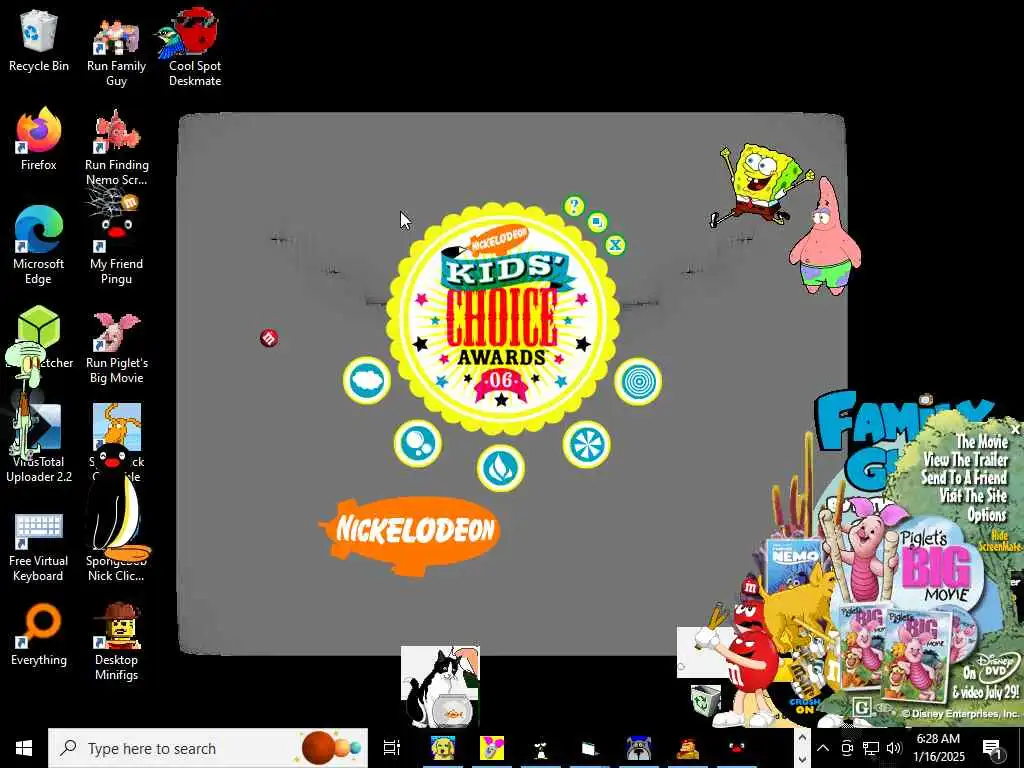The width and height of the screenshot is (1024, 768).
Task: Open Run Finding Nemo Scr... shortcut
Action: 116,148
